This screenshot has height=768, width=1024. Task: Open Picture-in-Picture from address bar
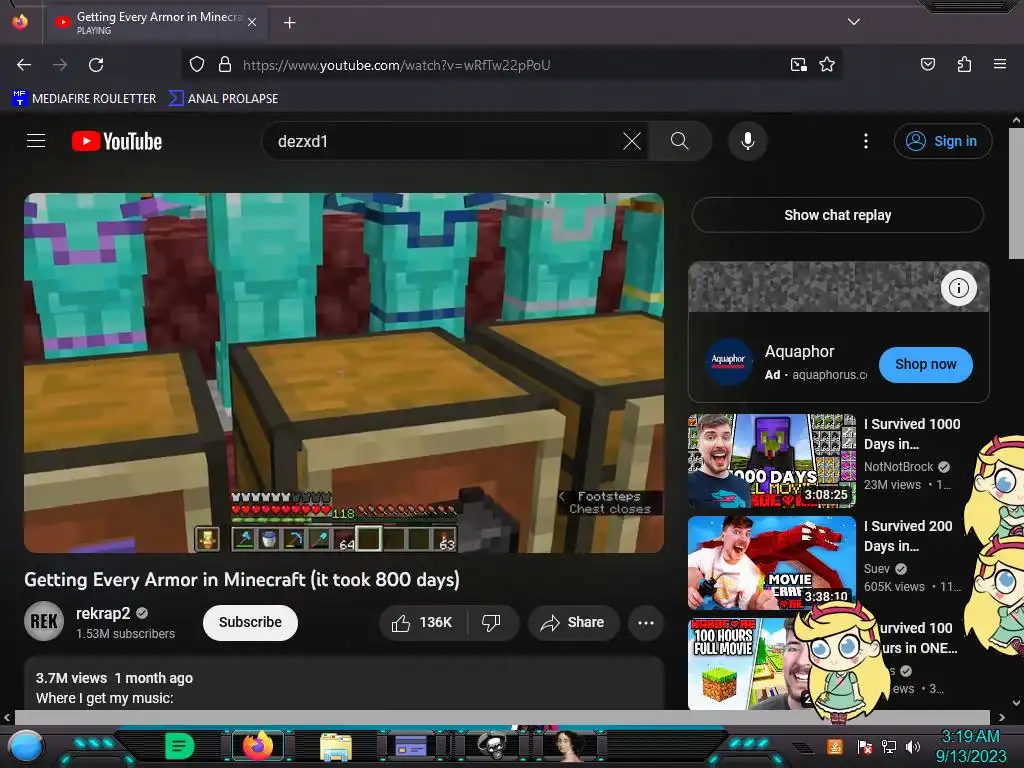[x=799, y=65]
